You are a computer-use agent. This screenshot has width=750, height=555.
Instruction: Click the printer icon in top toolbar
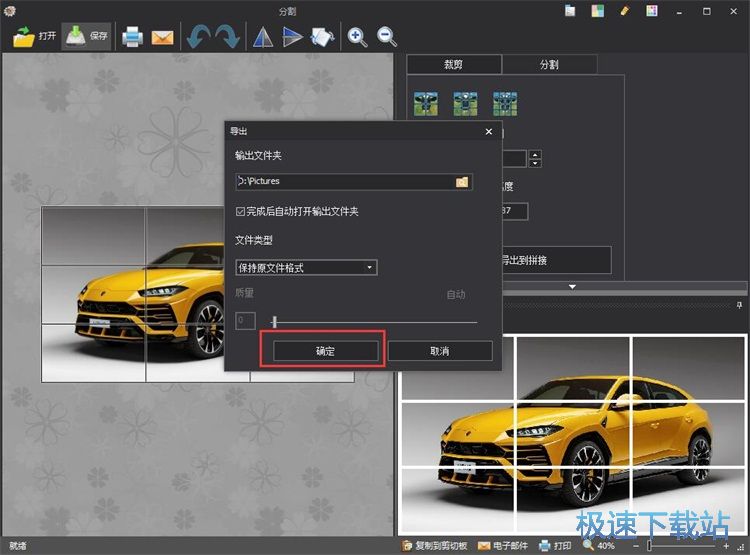point(132,37)
